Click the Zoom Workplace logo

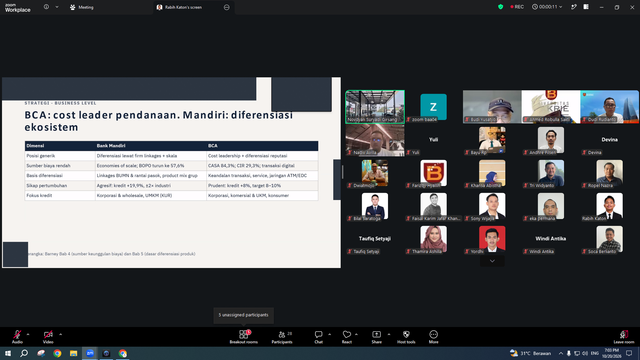pos(18,7)
